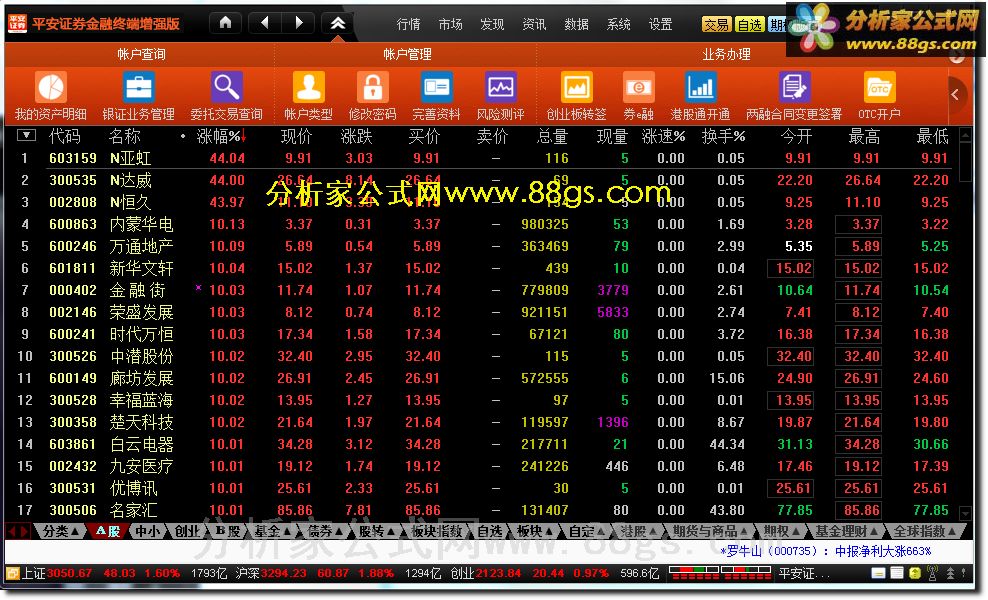Open the 设置 menu
The height and width of the screenshot is (600, 988).
(x=660, y=24)
